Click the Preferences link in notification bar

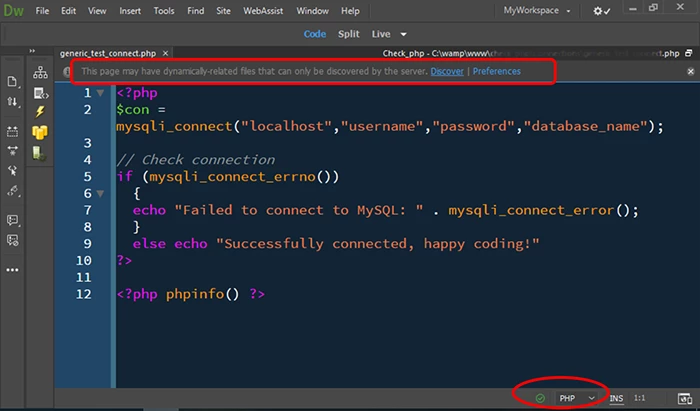(x=496, y=71)
